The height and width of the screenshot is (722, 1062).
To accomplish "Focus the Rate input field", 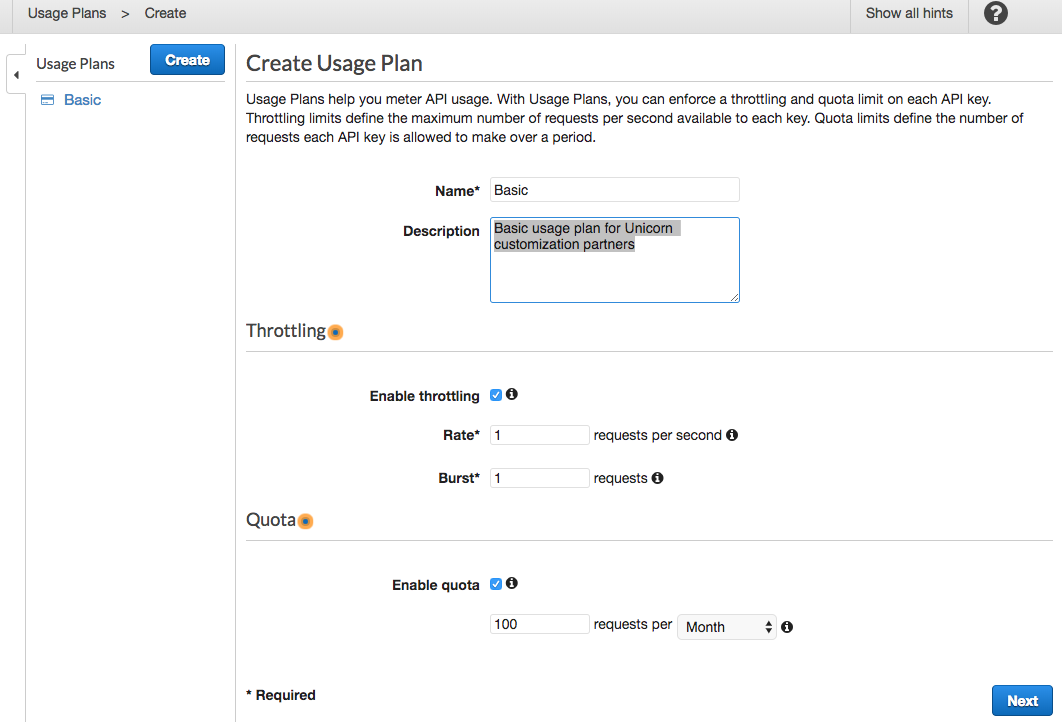I will click(x=539, y=435).
